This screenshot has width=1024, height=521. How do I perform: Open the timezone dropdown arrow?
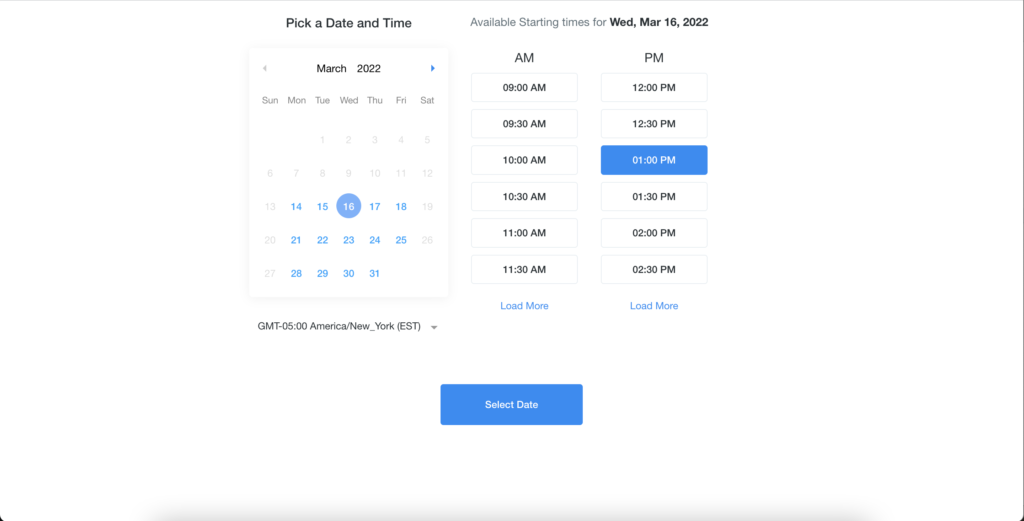click(434, 327)
